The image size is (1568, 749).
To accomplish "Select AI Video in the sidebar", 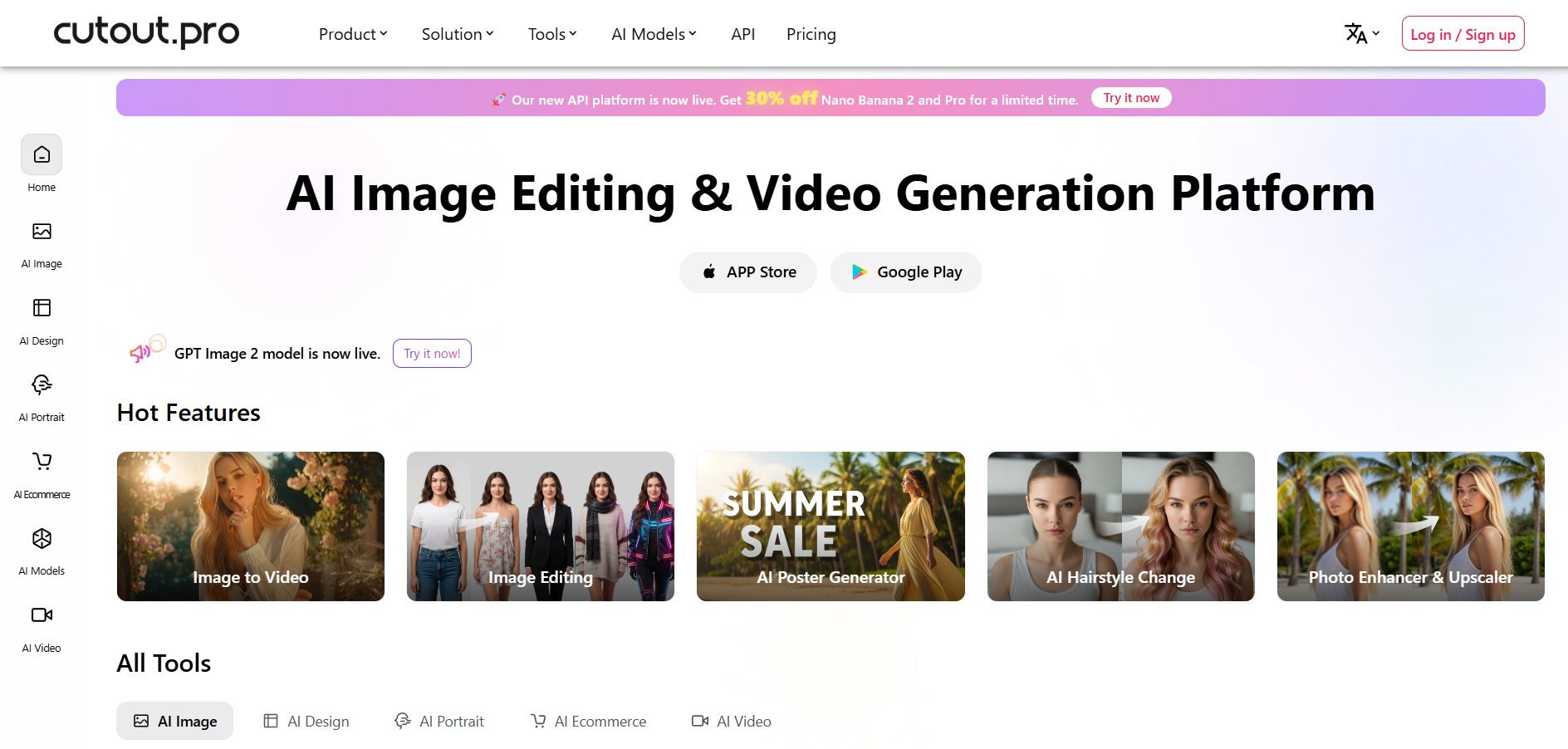I will coord(41,615).
